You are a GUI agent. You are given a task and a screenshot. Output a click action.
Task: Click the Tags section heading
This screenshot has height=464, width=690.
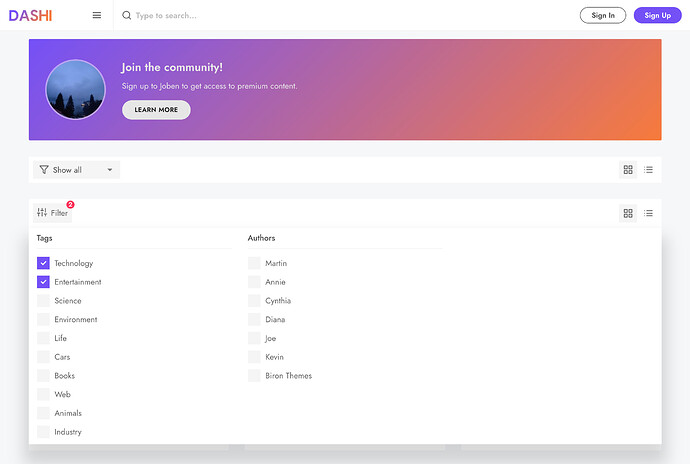click(x=44, y=238)
